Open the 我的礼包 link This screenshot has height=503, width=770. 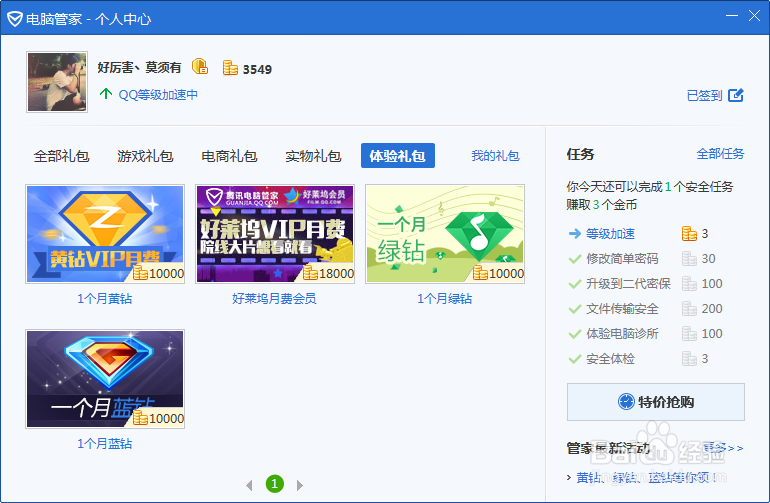pyautogui.click(x=495, y=156)
